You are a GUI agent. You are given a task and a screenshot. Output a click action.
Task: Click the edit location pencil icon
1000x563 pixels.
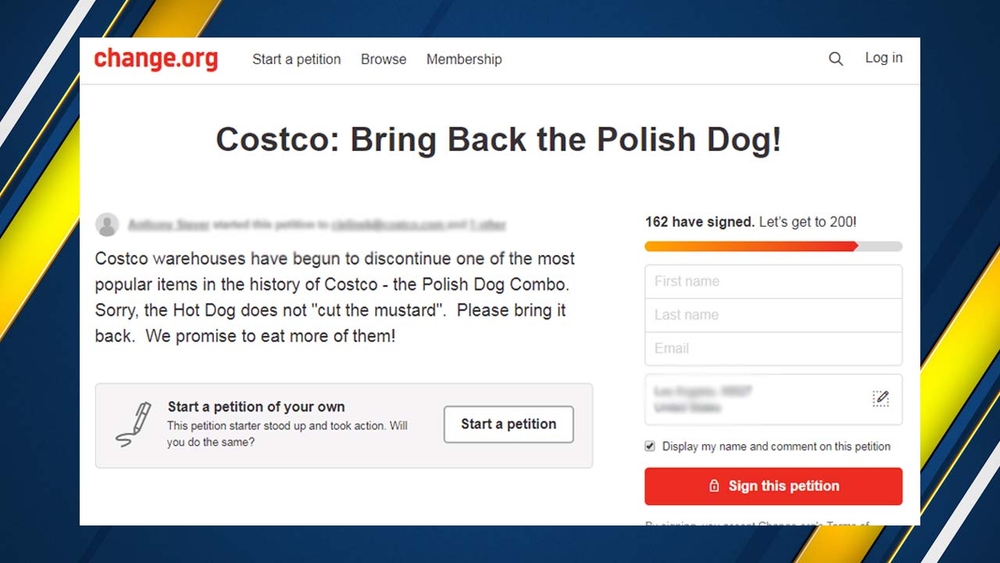880,399
